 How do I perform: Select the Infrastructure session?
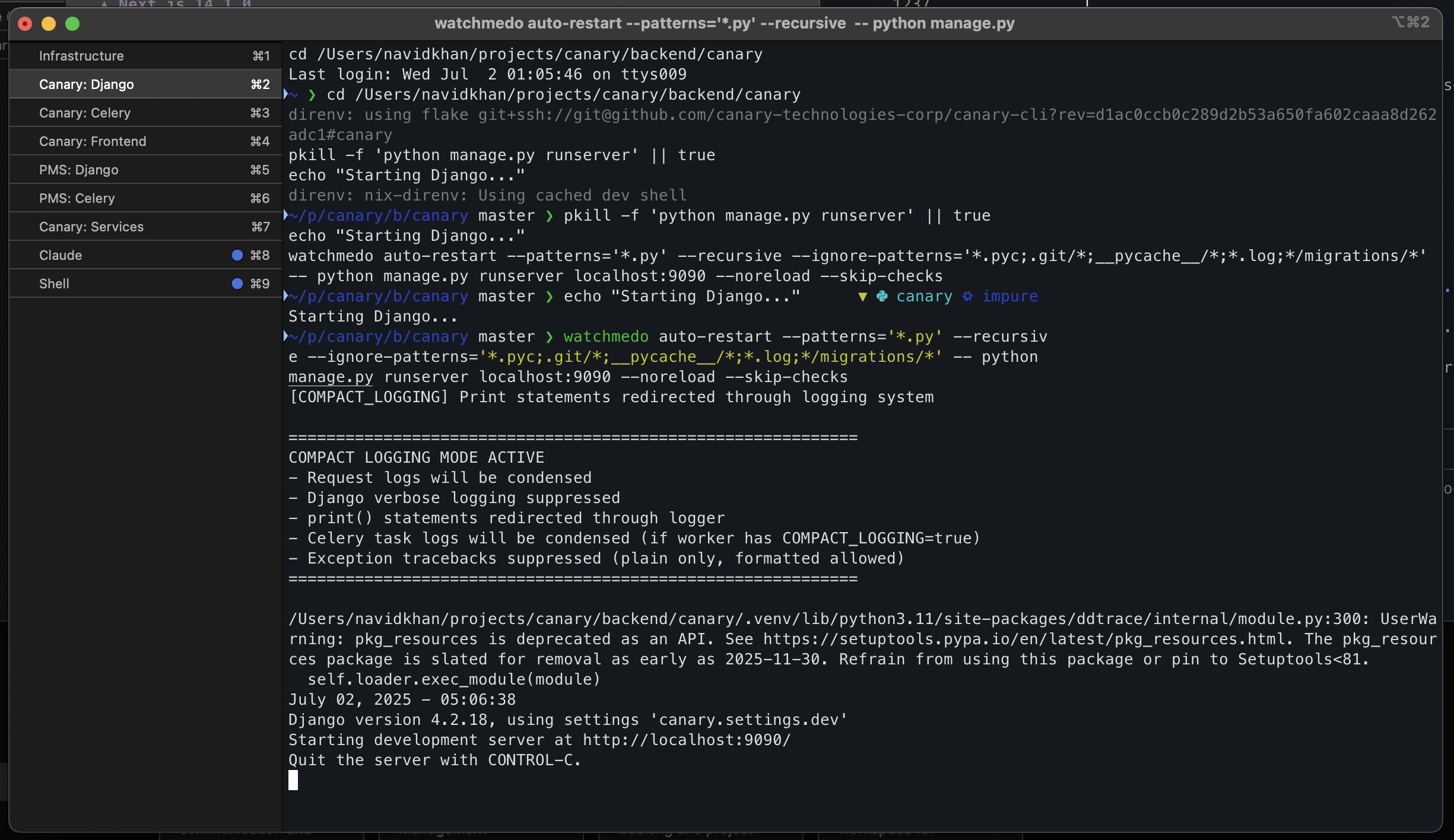point(81,56)
